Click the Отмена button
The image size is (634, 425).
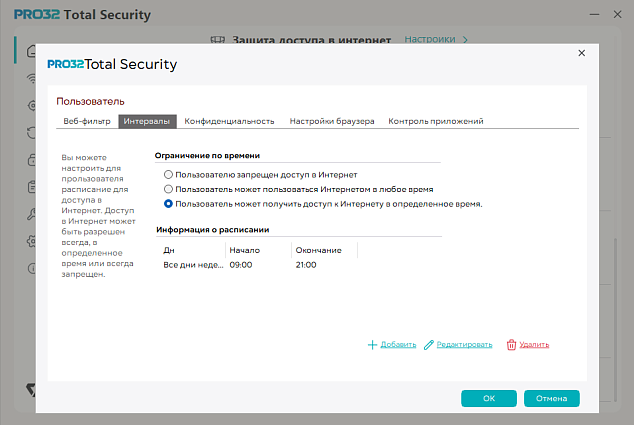552,398
